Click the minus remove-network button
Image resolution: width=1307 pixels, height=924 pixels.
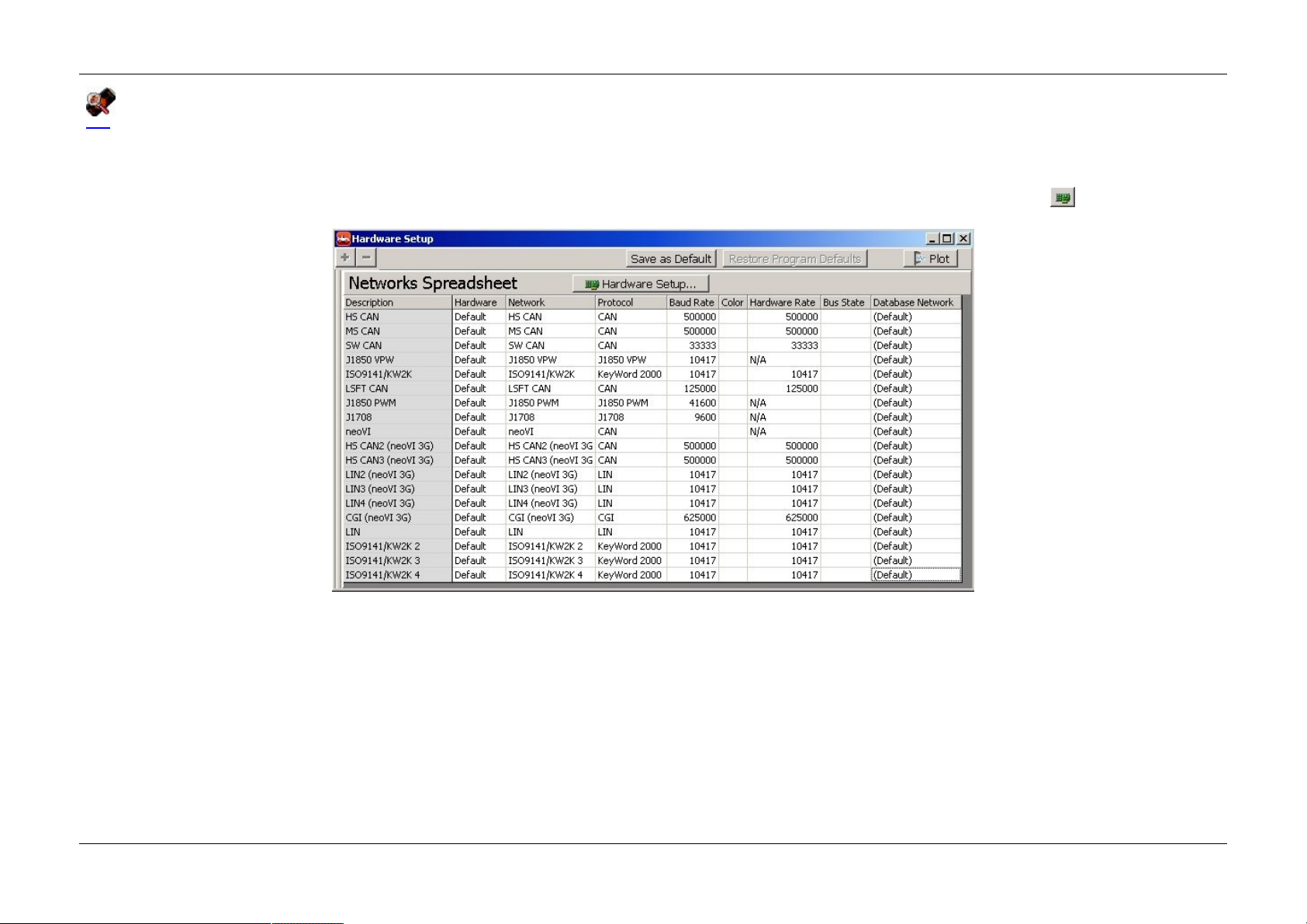[367, 258]
